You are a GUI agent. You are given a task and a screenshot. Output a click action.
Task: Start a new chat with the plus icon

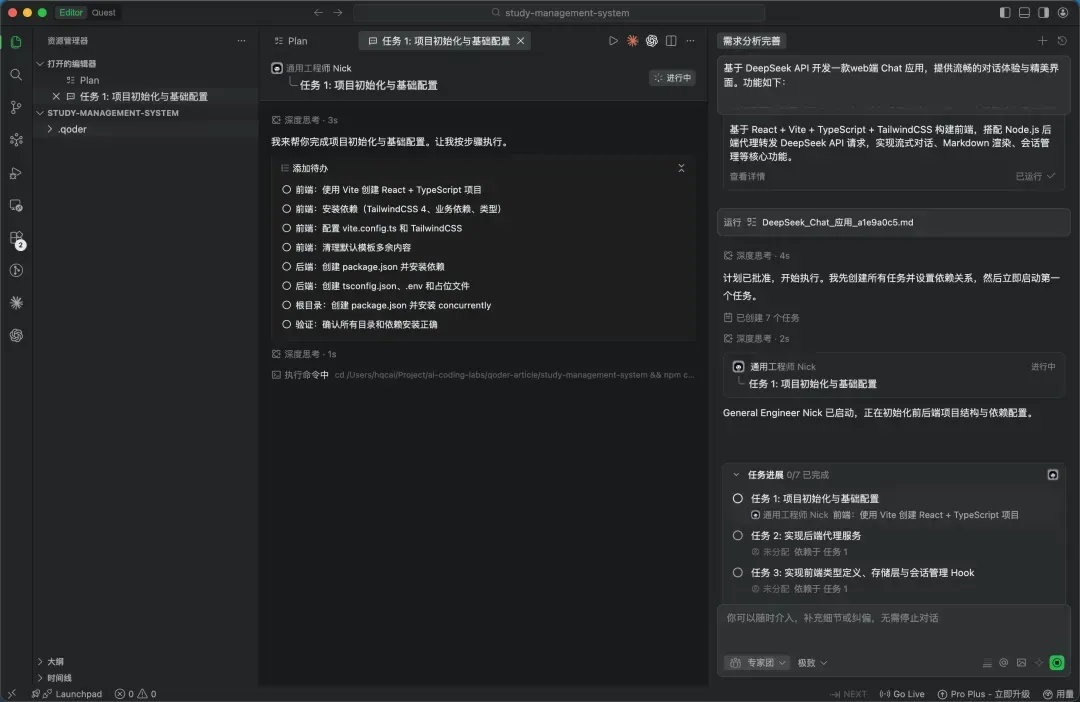(x=1042, y=41)
